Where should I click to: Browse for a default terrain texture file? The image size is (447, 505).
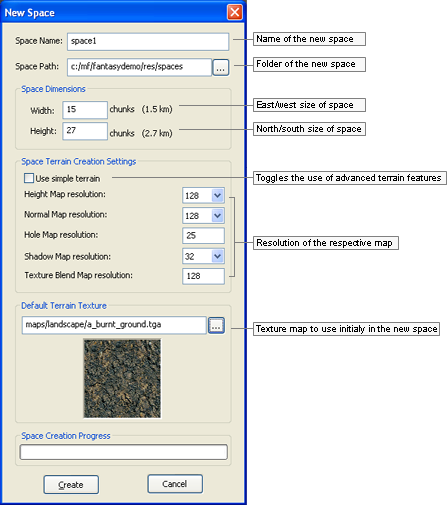pos(216,326)
